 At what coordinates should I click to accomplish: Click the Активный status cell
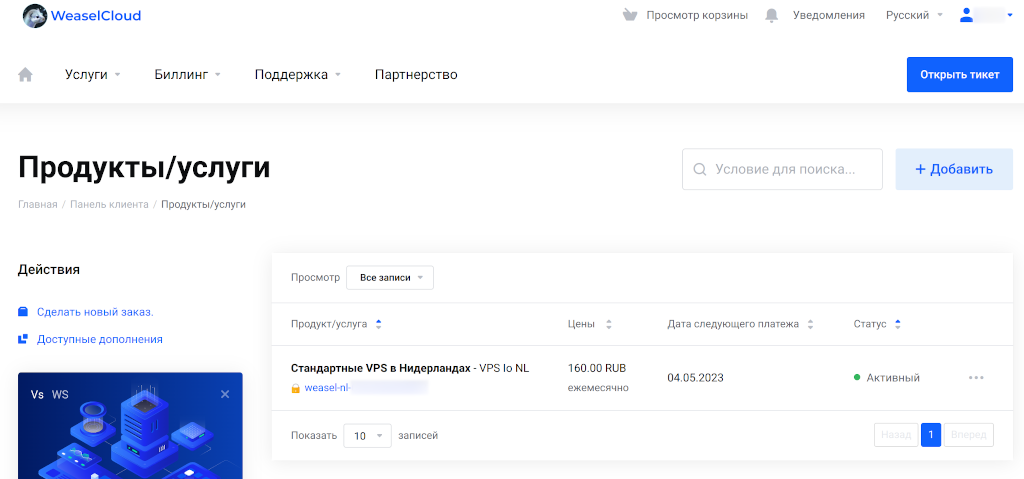(x=887, y=378)
